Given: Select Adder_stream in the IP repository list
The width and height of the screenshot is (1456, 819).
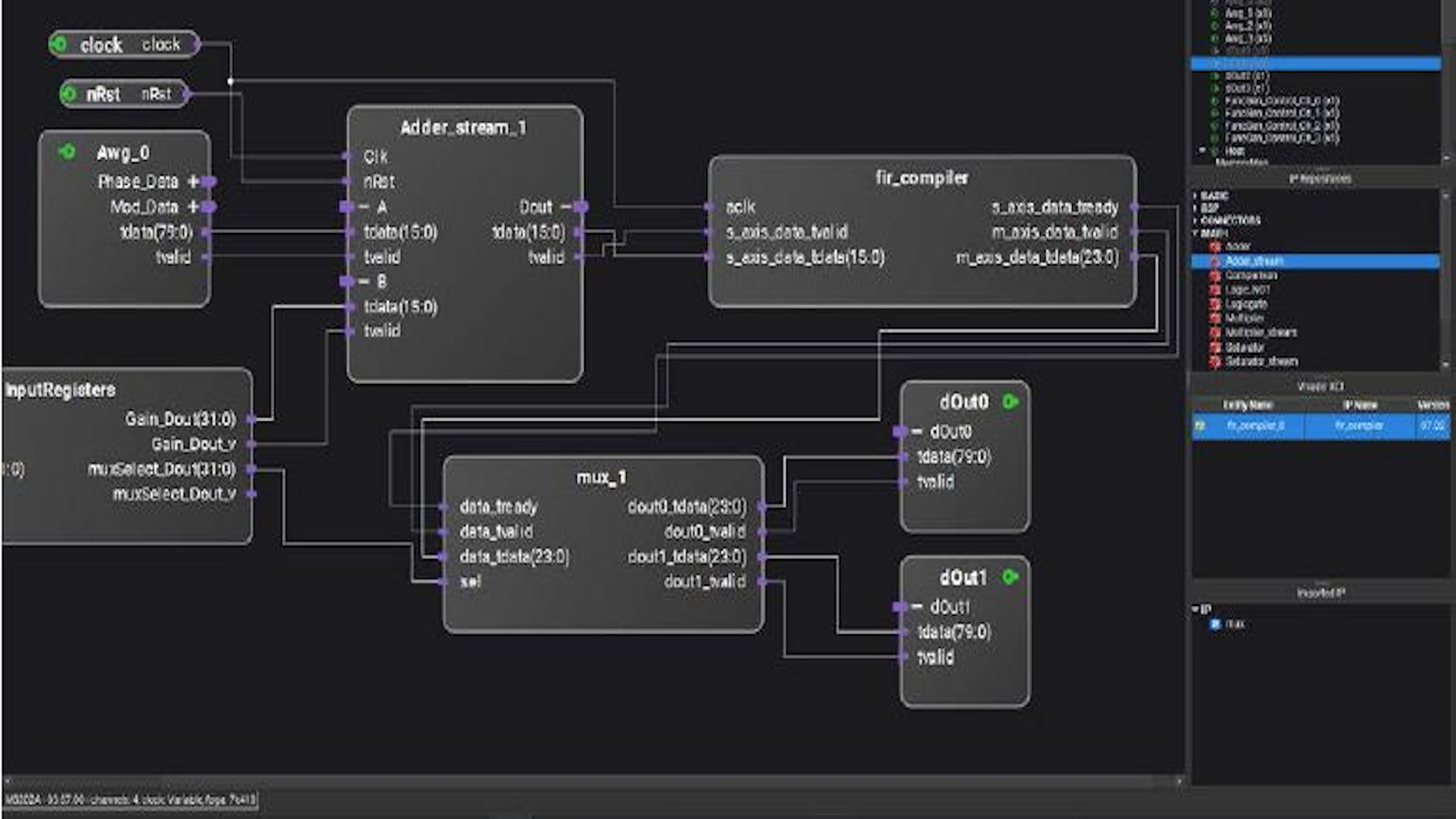Looking at the screenshot, I should point(1254,261).
